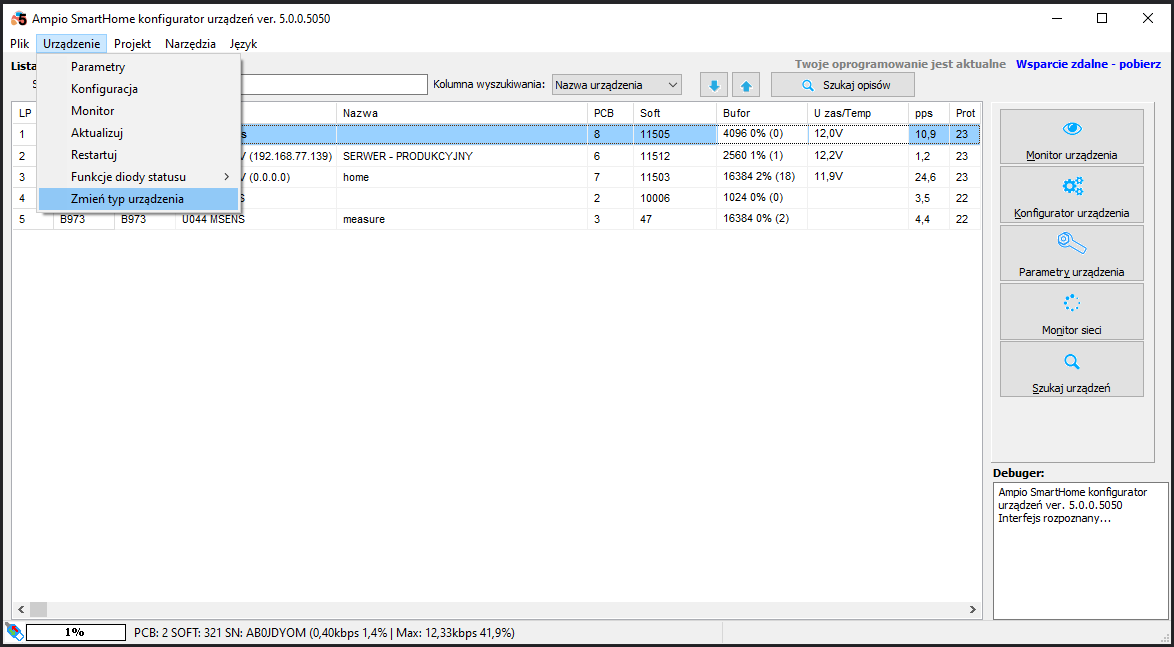Viewport: 1174px width, 647px height.
Task: Select Parametry from the menu
Action: point(139,67)
